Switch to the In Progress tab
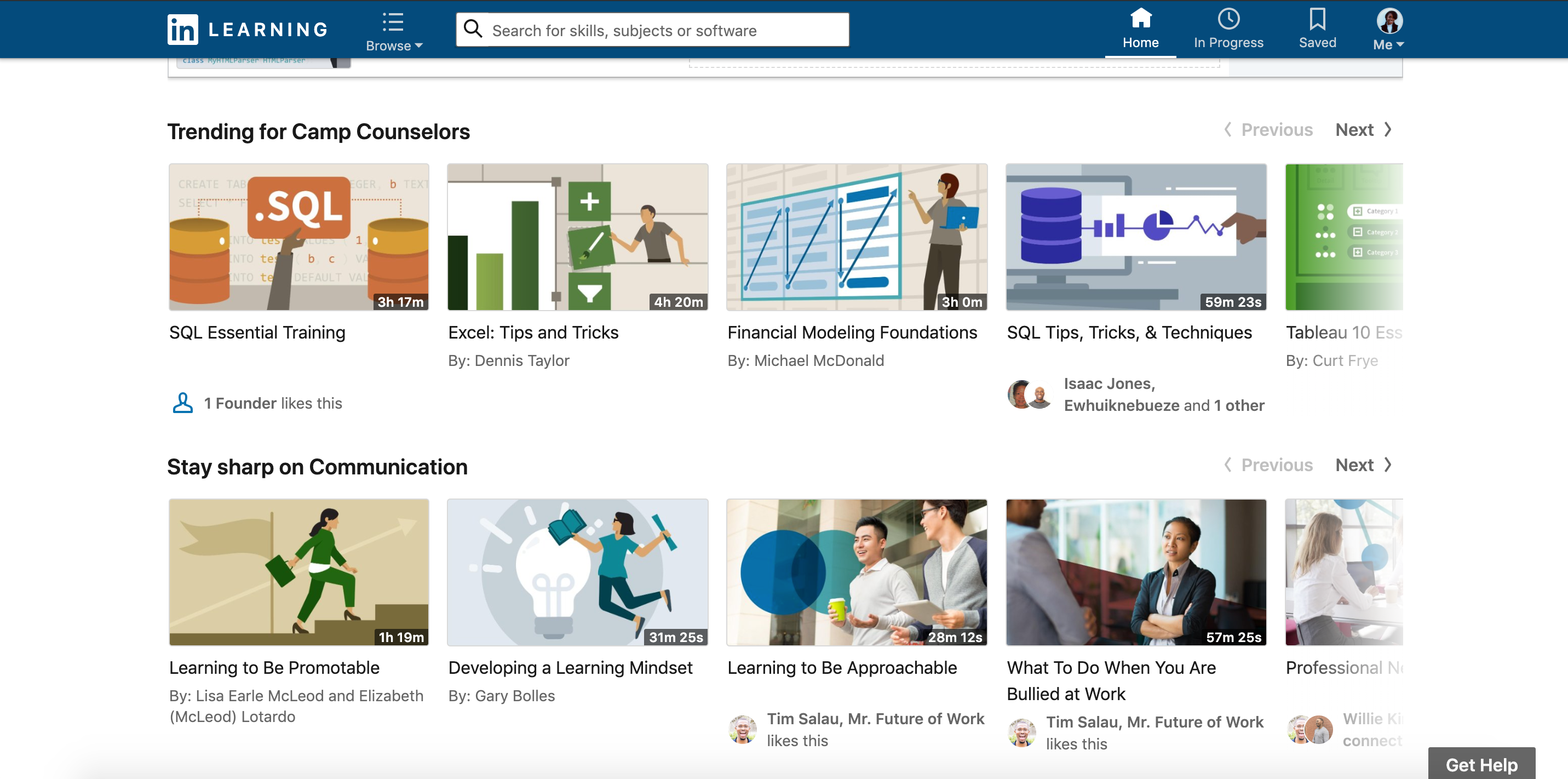Screen dimensions: 1568x779 point(1229,29)
